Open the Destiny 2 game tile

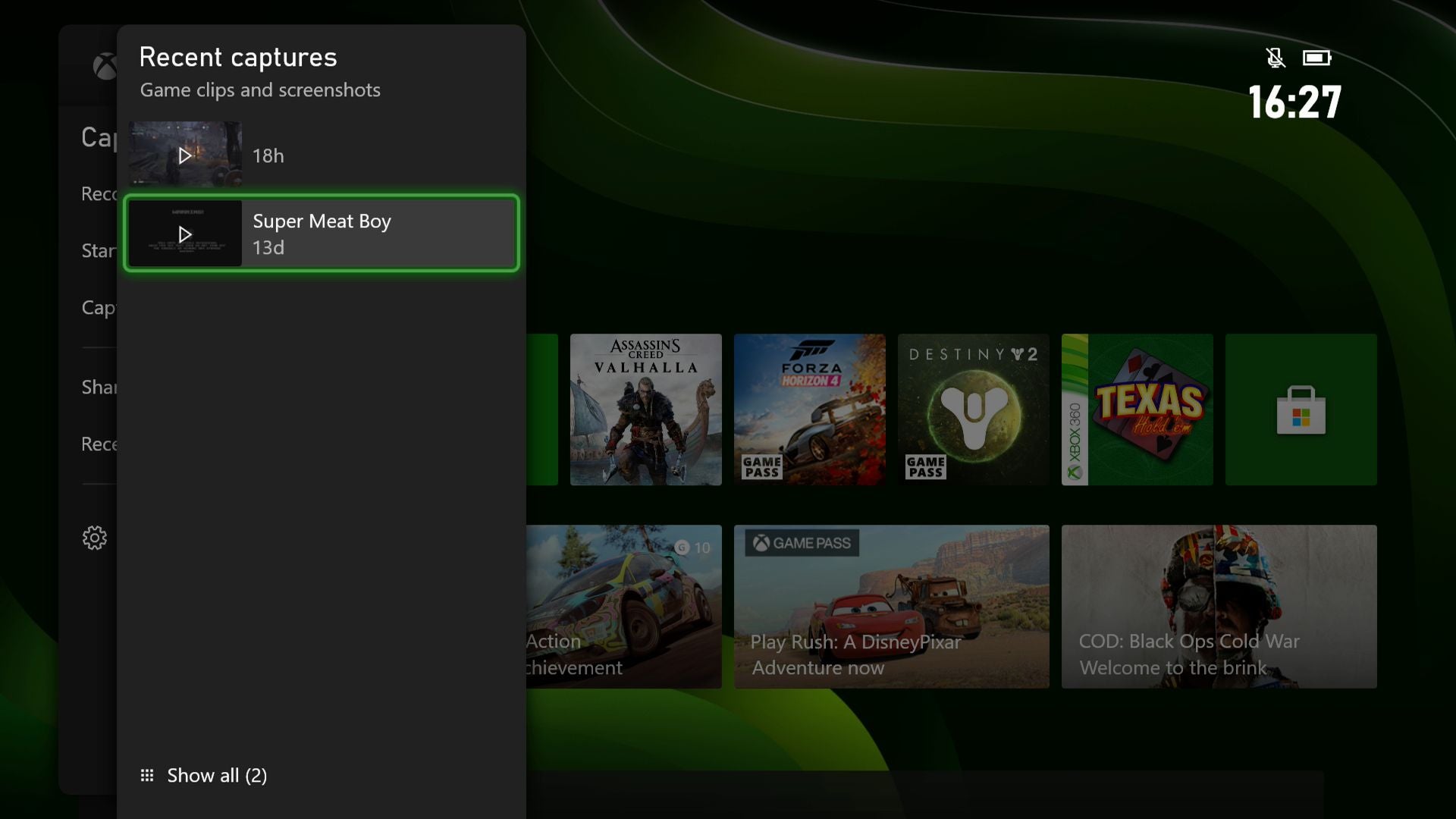pyautogui.click(x=973, y=409)
